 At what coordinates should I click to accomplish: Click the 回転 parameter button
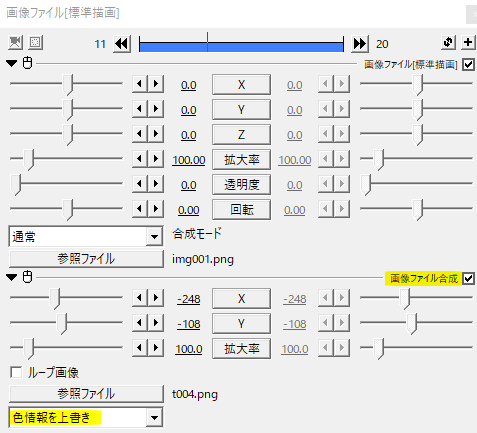tap(241, 210)
